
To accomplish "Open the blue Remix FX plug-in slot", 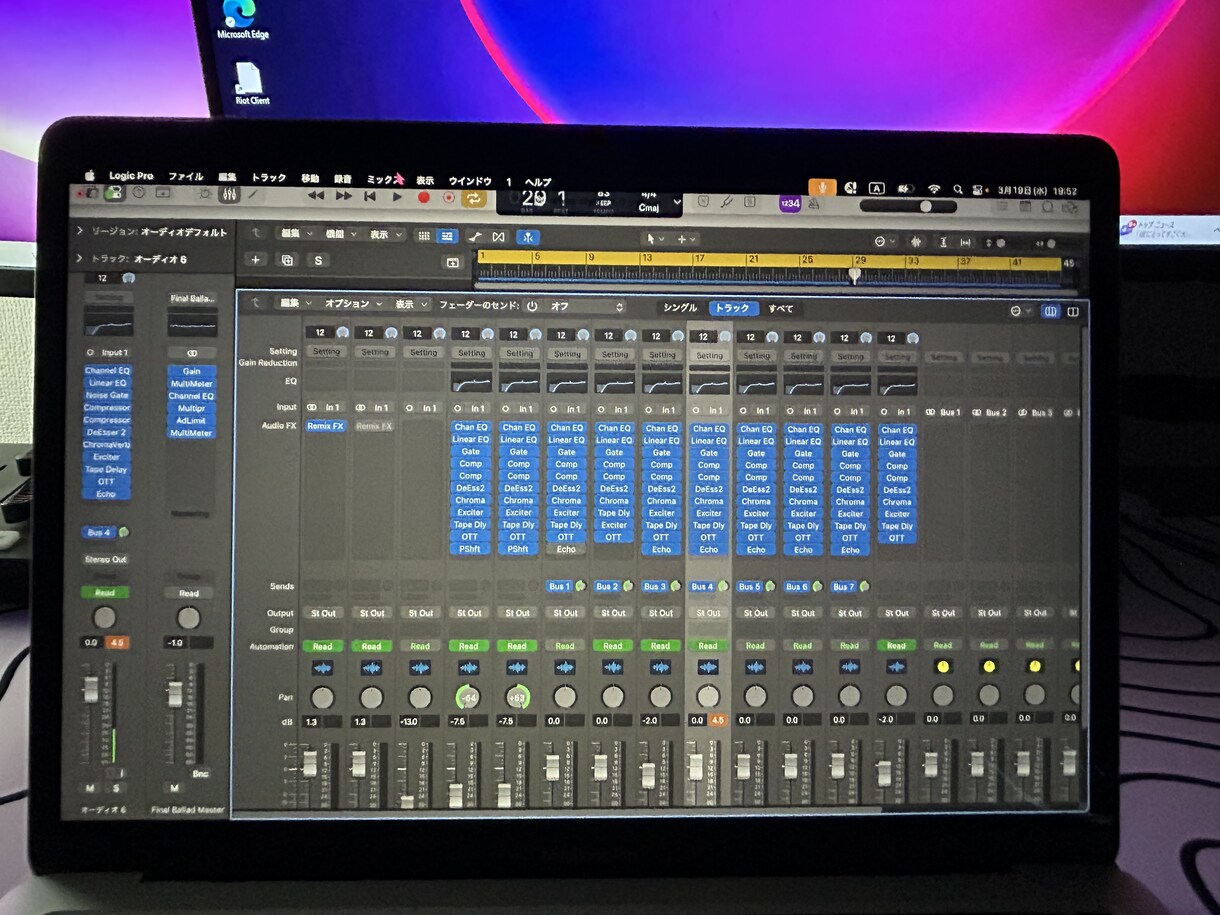I will (x=326, y=426).
